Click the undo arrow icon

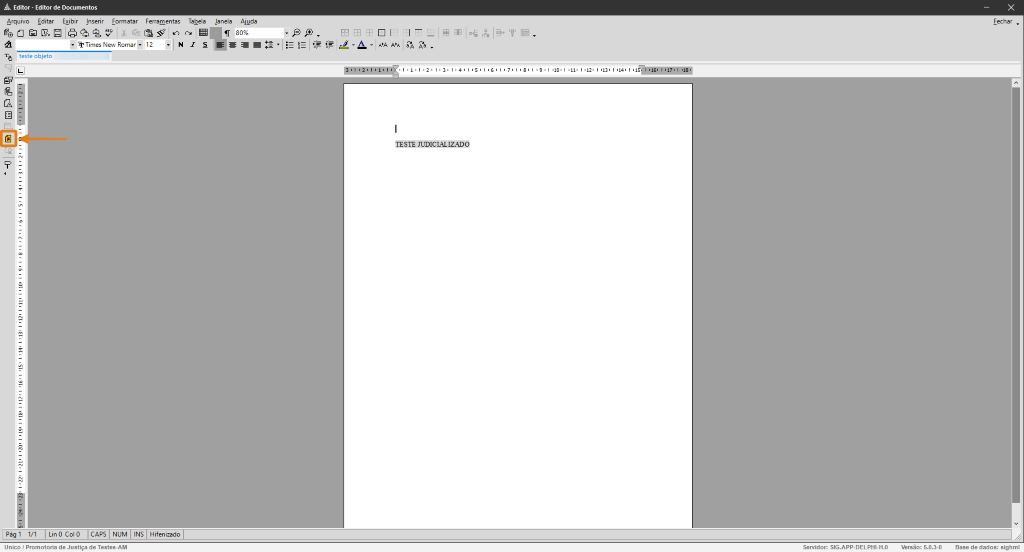click(x=176, y=33)
